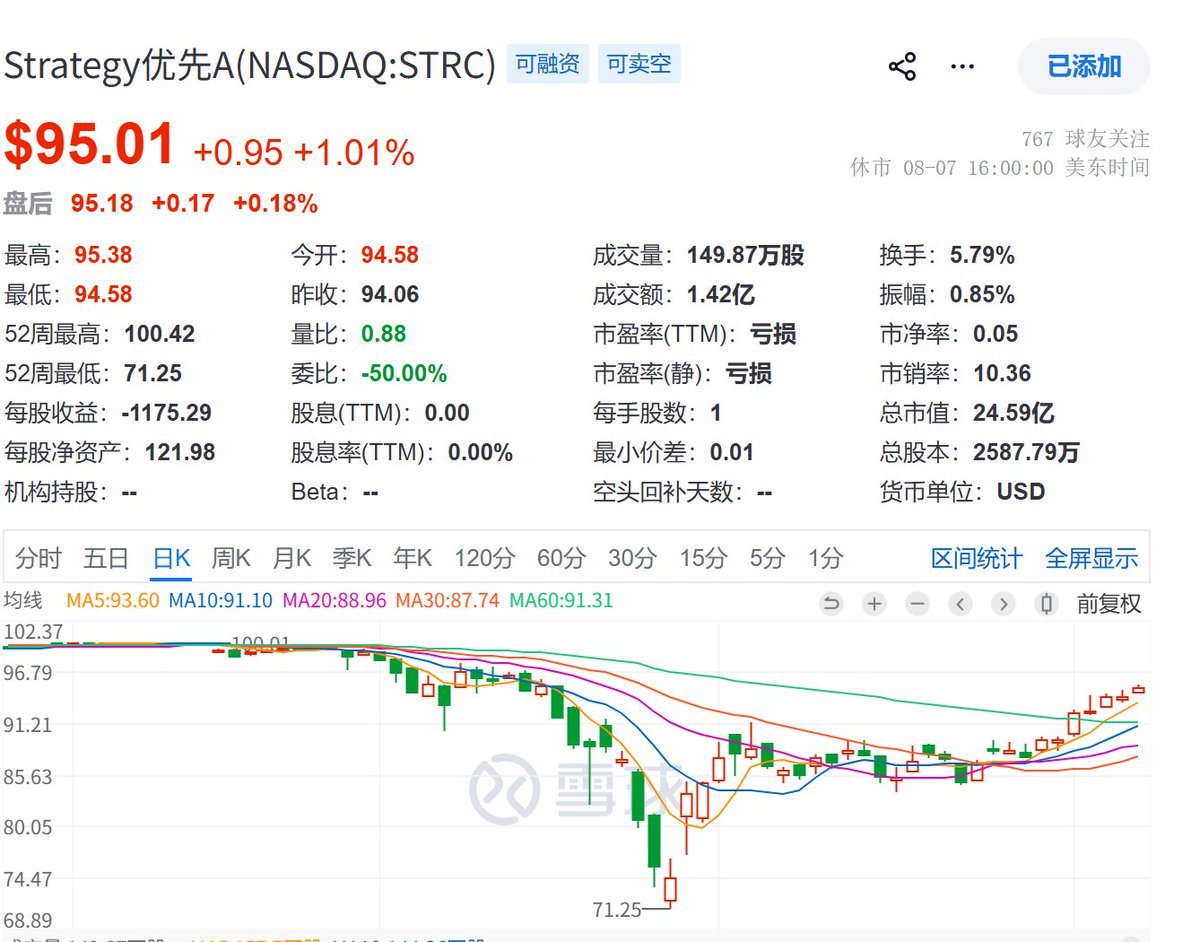Screen dimensions: 1200x942
Task: Click the 52周最低 value 71.25 in stats
Action: coord(153,374)
